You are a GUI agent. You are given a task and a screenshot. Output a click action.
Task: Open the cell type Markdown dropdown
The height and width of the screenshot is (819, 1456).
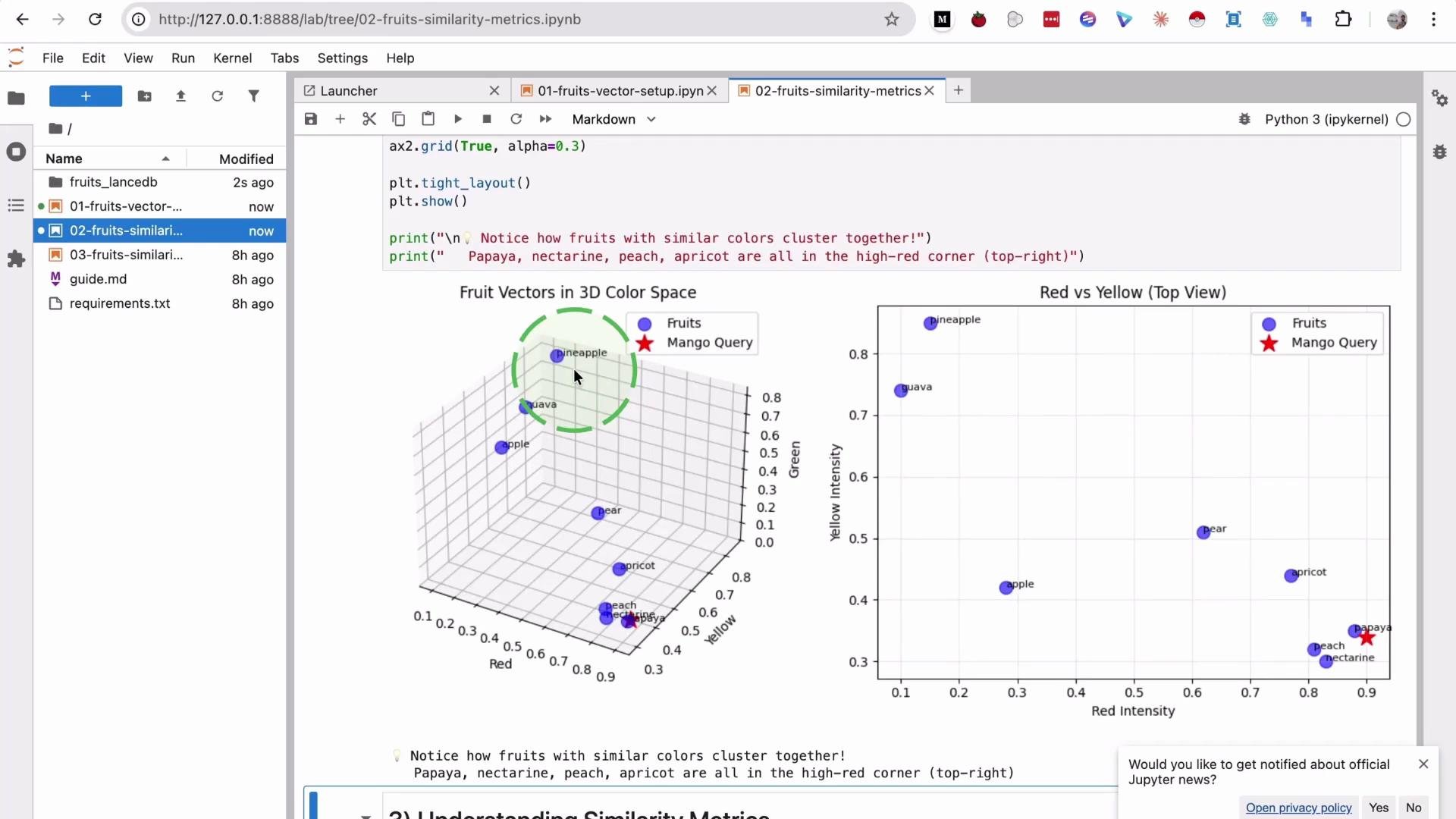coord(613,119)
